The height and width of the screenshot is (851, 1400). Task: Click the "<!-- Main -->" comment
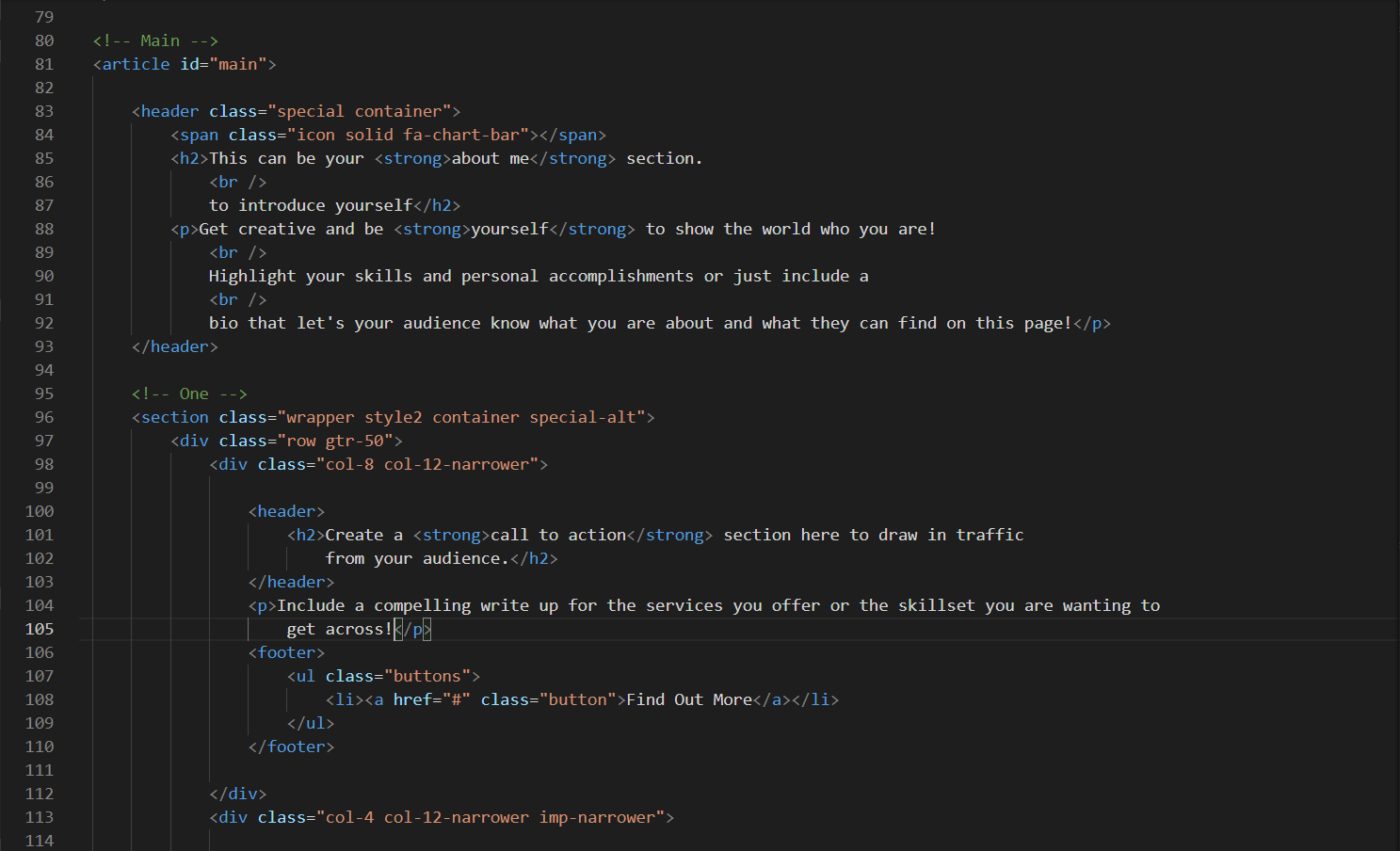point(155,40)
